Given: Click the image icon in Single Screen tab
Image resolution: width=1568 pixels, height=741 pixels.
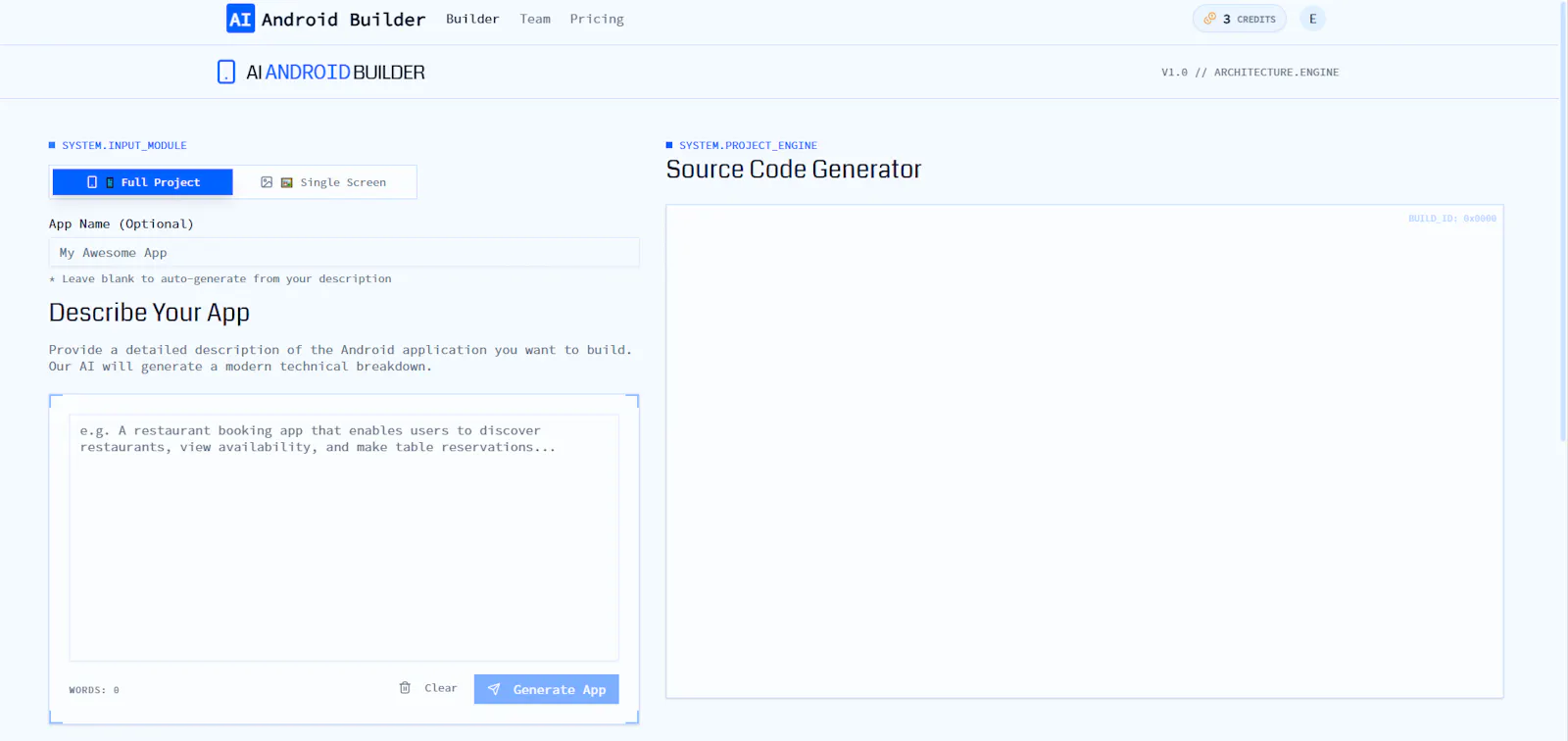Looking at the screenshot, I should (267, 182).
